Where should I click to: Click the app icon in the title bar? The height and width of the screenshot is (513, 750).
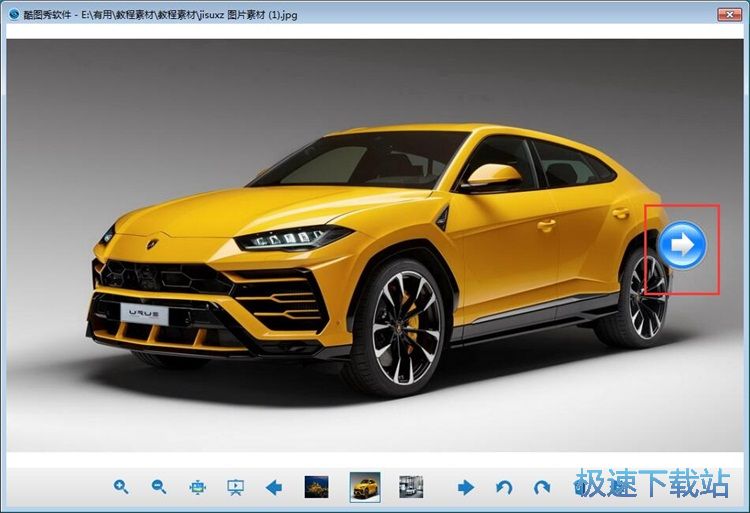pyautogui.click(x=13, y=15)
